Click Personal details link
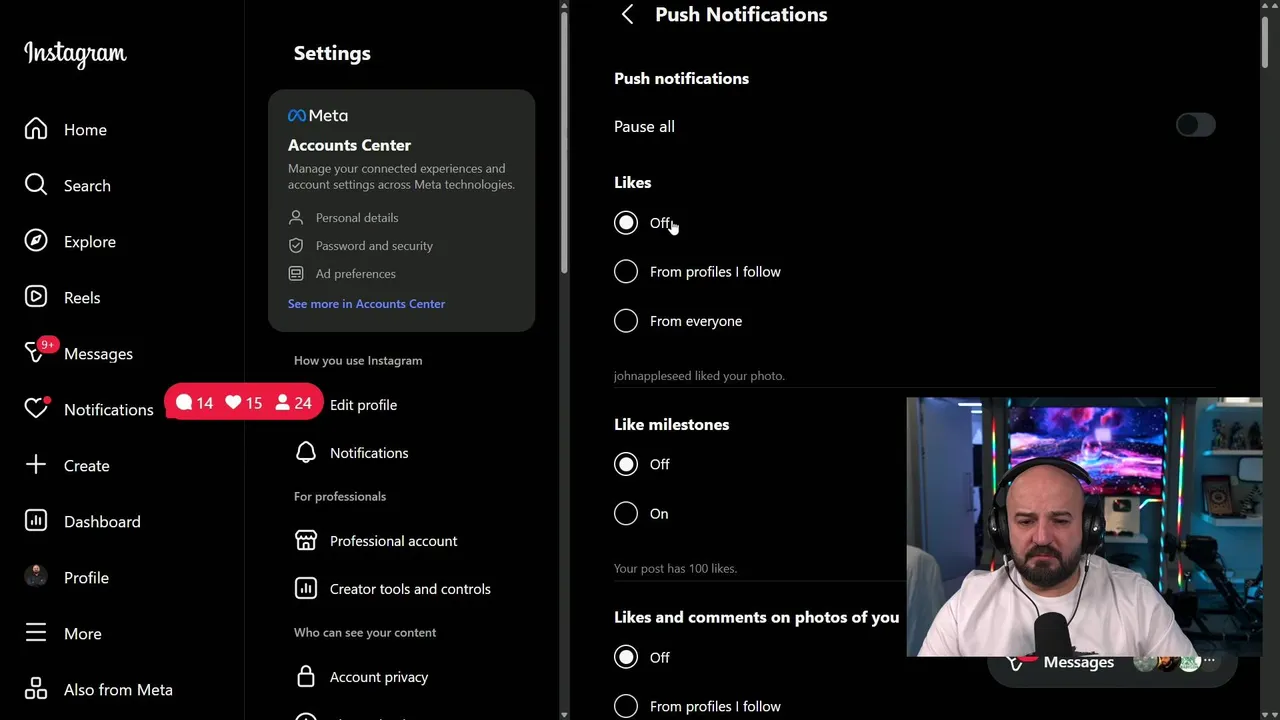Viewport: 1280px width, 720px height. click(357, 218)
